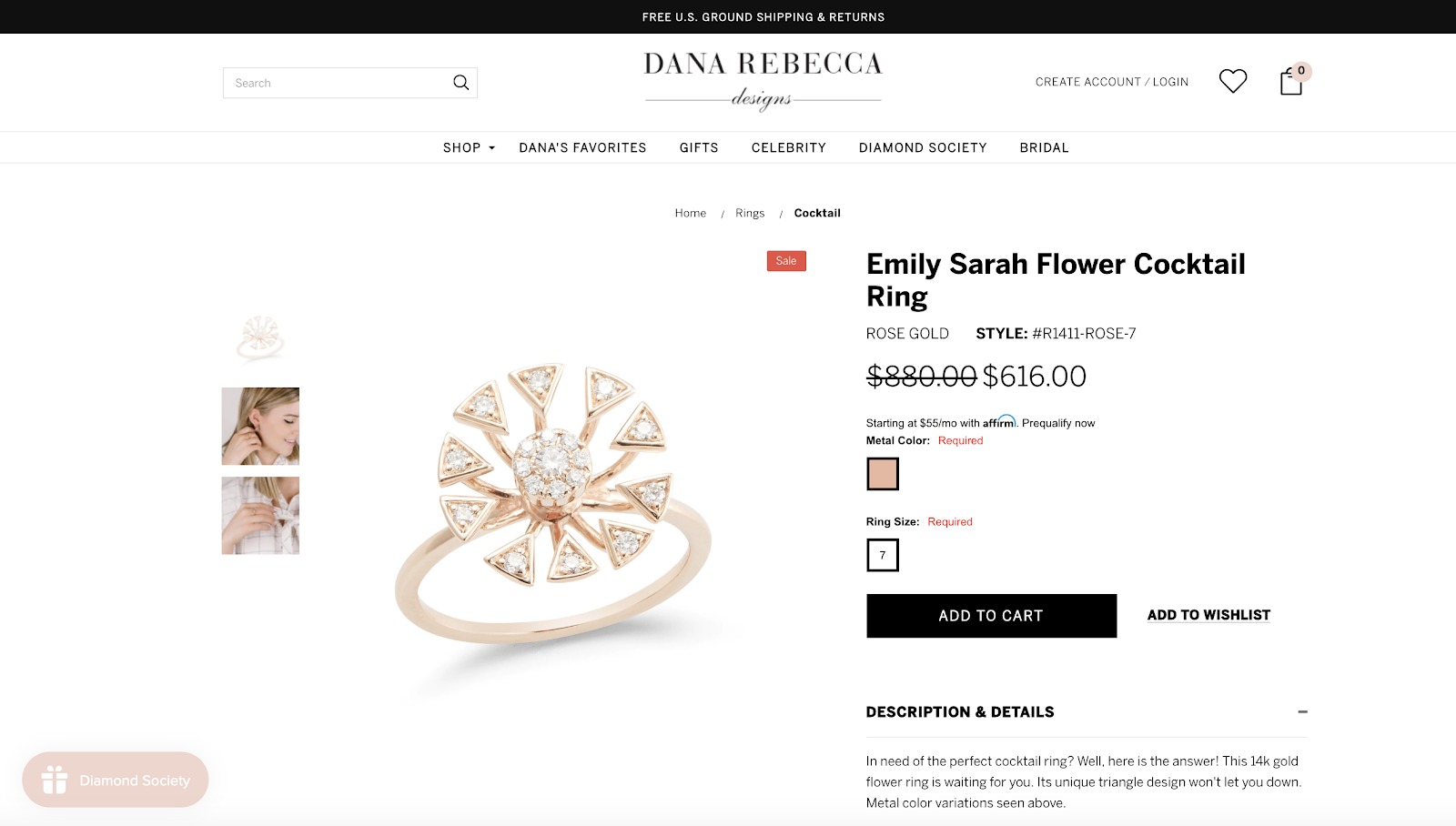Click the Dana Rebecca Designs logo
This screenshot has width=1456, height=826.
pyautogui.click(x=763, y=80)
